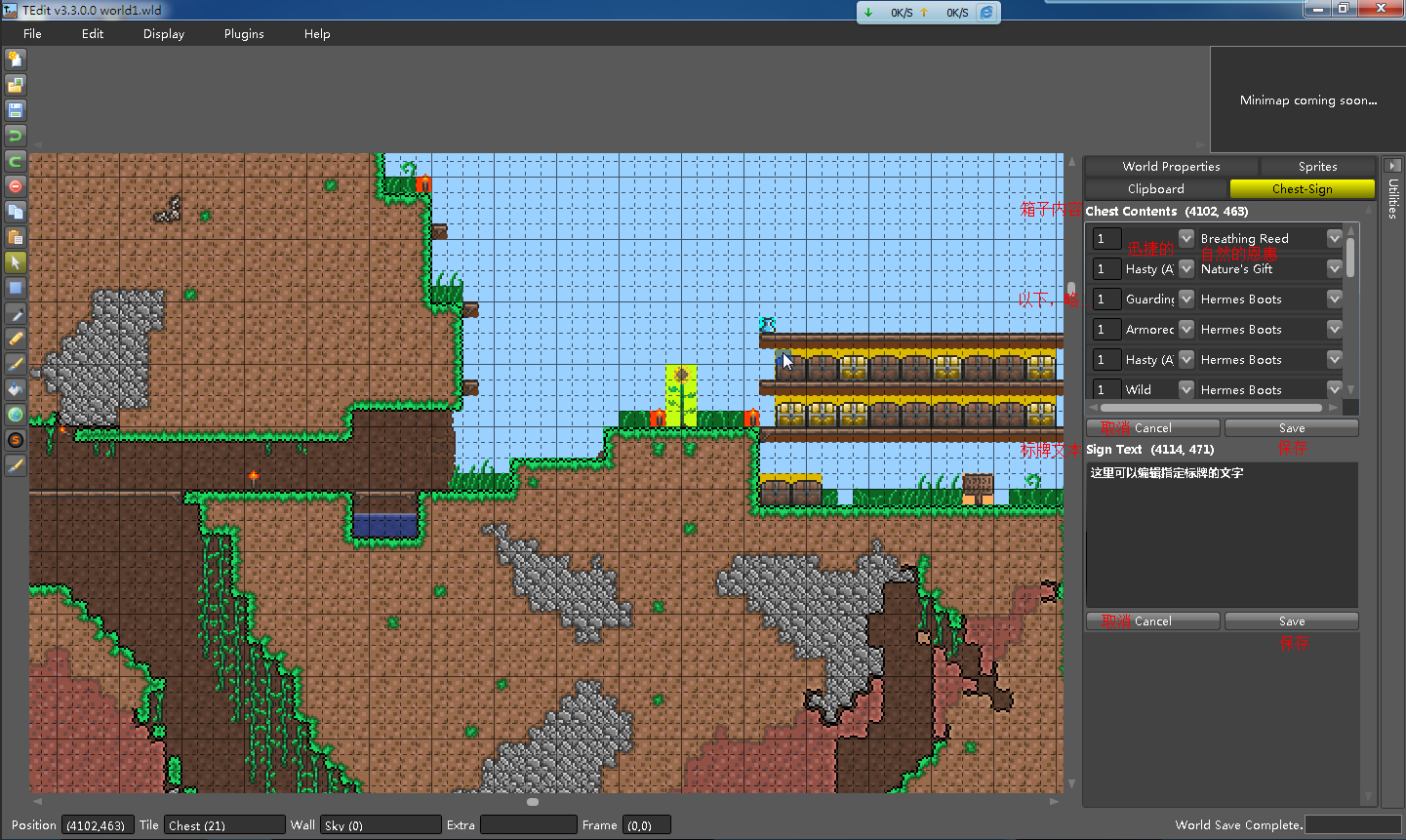Select the Arrow pointer tool
Viewport: 1406px width, 840px height.
[x=16, y=262]
